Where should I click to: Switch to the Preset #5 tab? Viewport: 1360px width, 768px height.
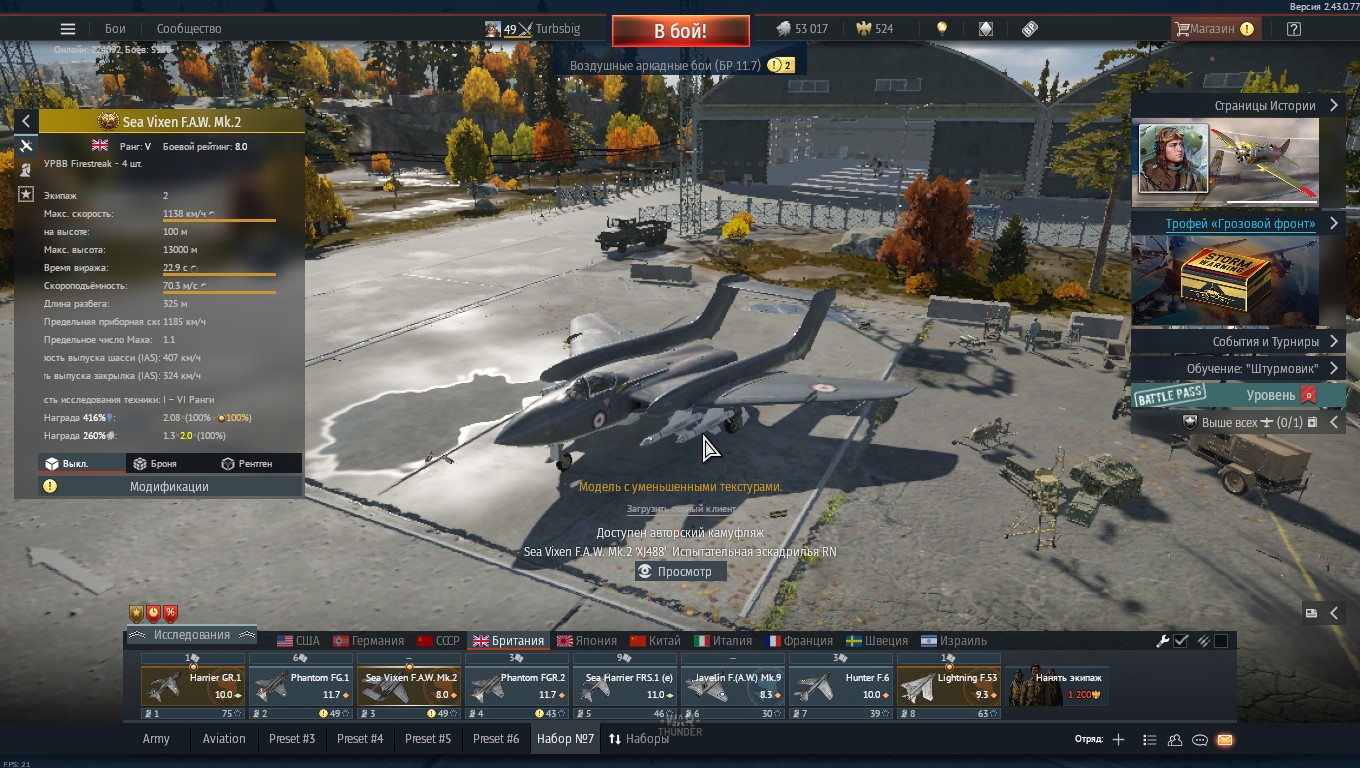tap(428, 739)
